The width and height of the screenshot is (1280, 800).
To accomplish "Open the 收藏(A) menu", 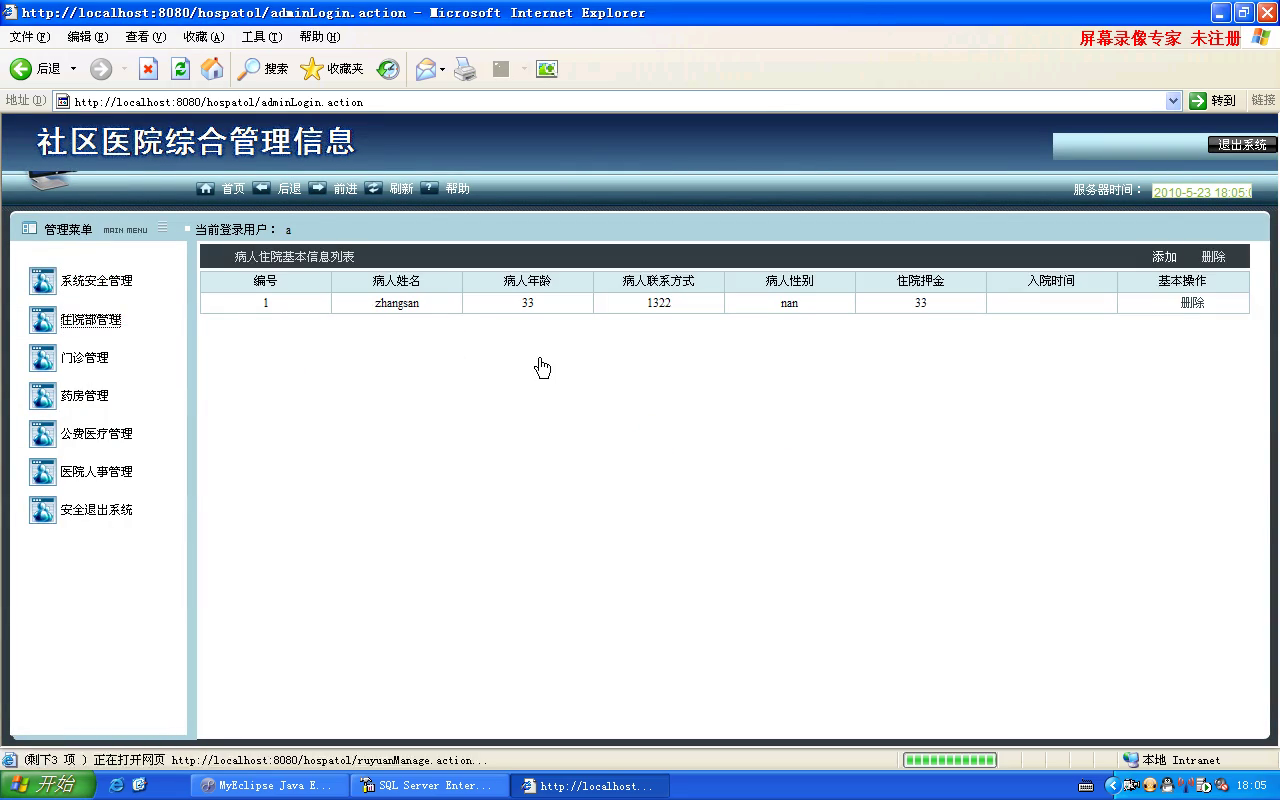I will [x=204, y=37].
